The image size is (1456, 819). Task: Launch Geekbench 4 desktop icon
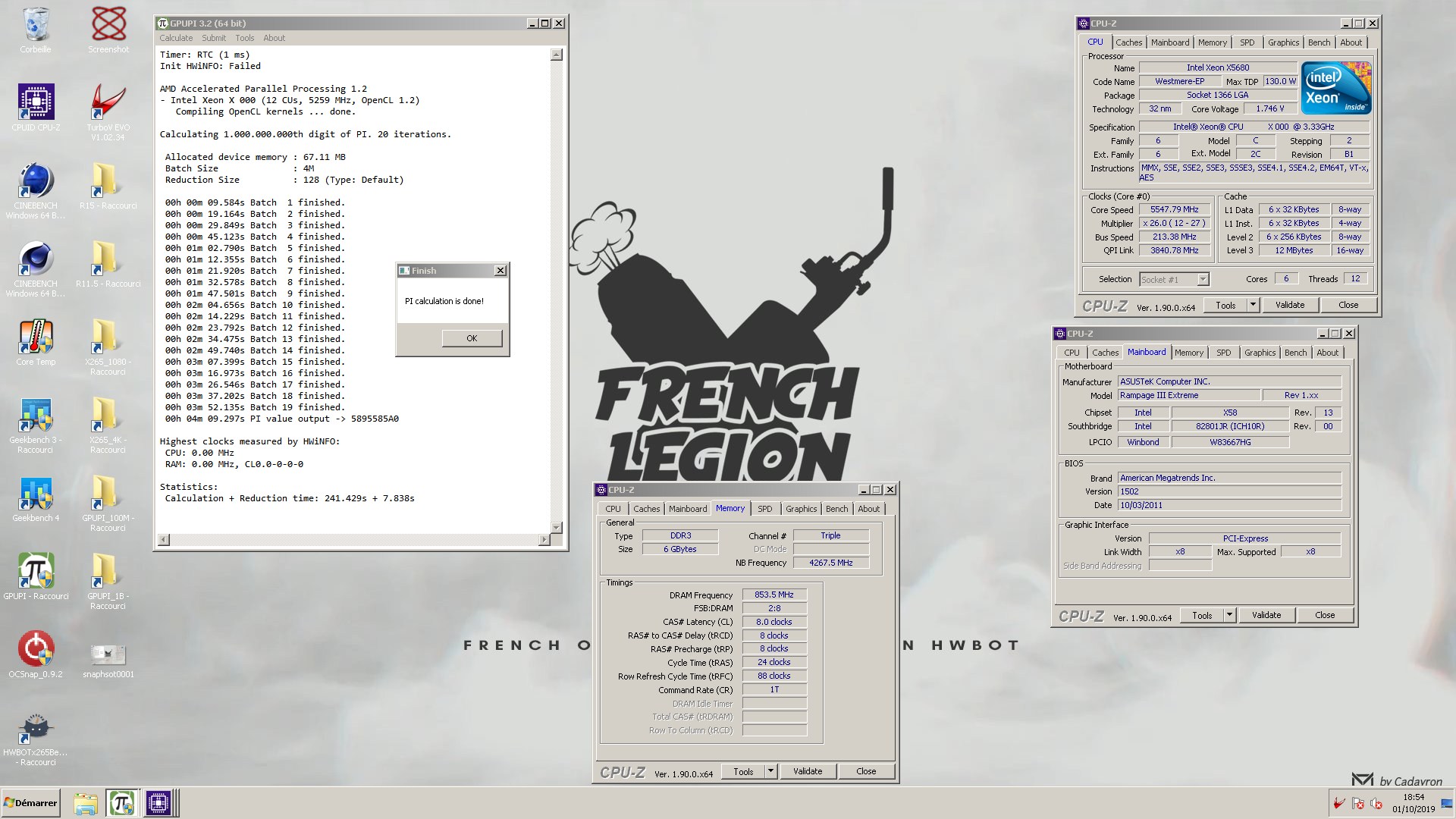tap(36, 499)
